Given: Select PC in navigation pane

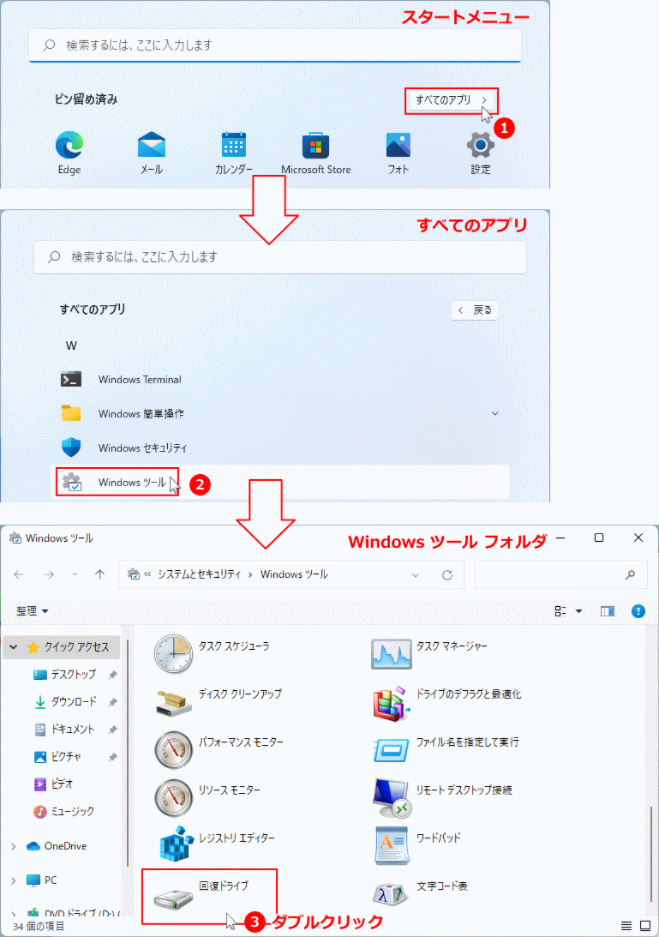Looking at the screenshot, I should coord(42,880).
